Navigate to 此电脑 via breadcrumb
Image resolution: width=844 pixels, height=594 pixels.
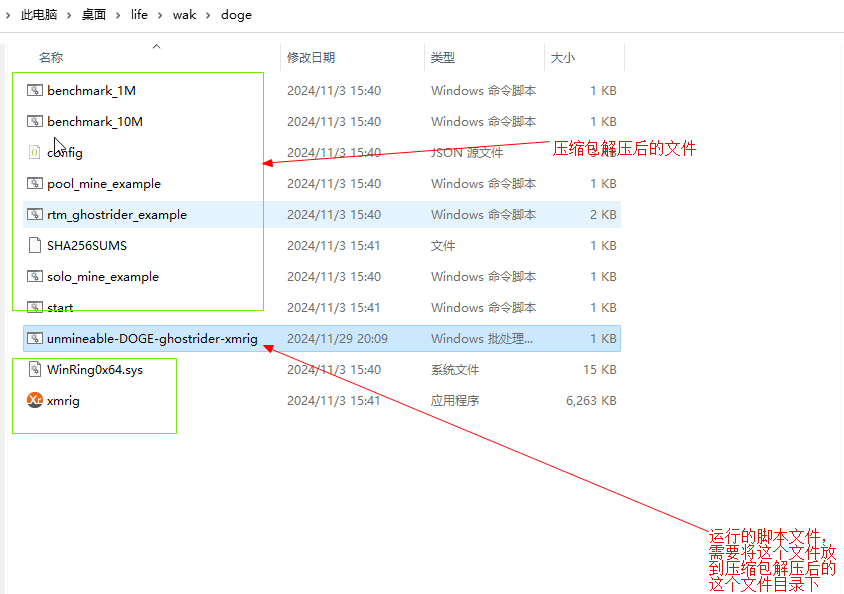tap(37, 14)
